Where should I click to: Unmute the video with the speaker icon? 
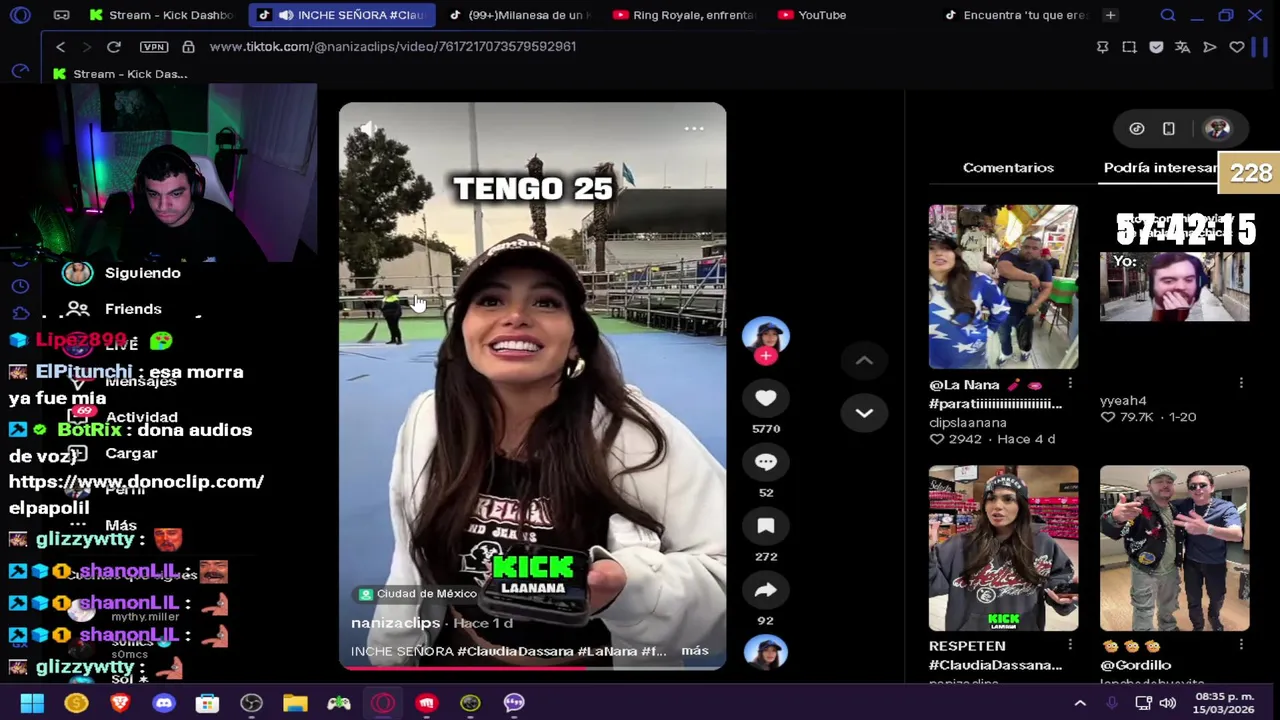point(369,129)
